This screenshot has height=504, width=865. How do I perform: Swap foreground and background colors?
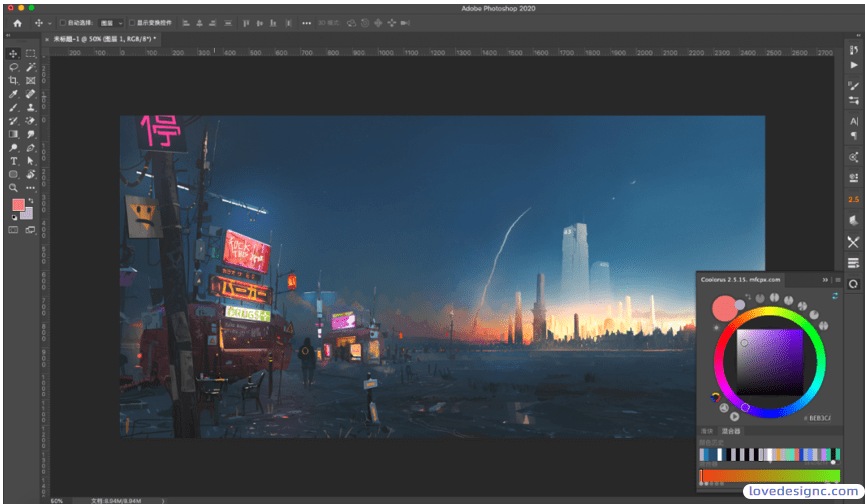pyautogui.click(x=31, y=201)
